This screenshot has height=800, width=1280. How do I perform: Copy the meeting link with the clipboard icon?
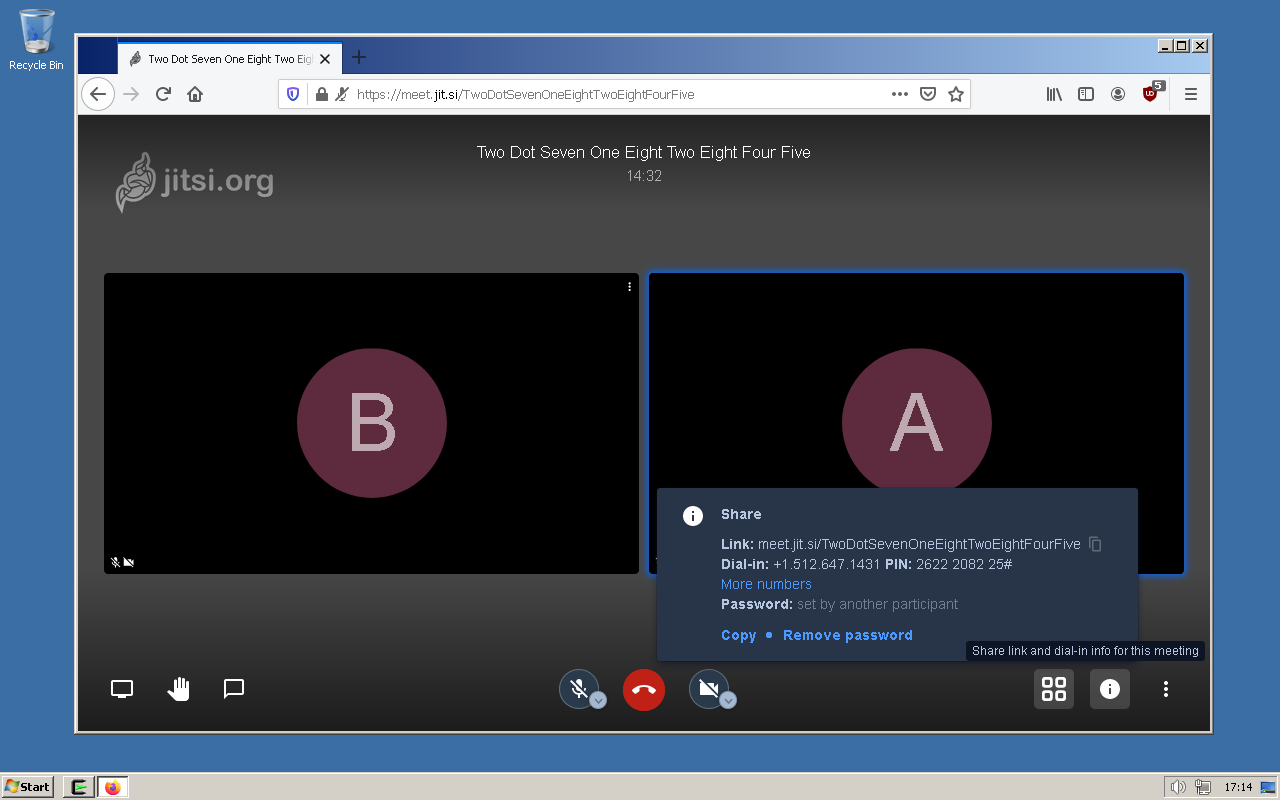click(x=1095, y=544)
